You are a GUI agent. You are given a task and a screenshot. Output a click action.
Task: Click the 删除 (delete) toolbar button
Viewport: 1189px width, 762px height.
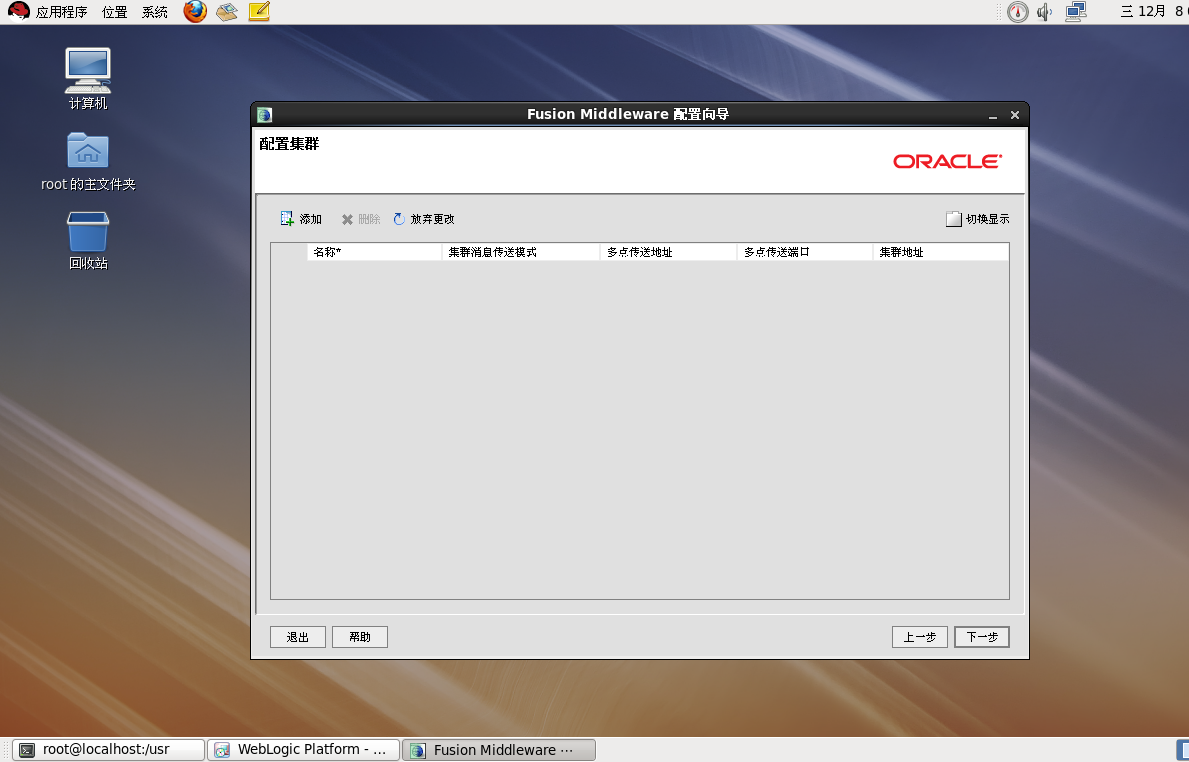pyautogui.click(x=361, y=219)
